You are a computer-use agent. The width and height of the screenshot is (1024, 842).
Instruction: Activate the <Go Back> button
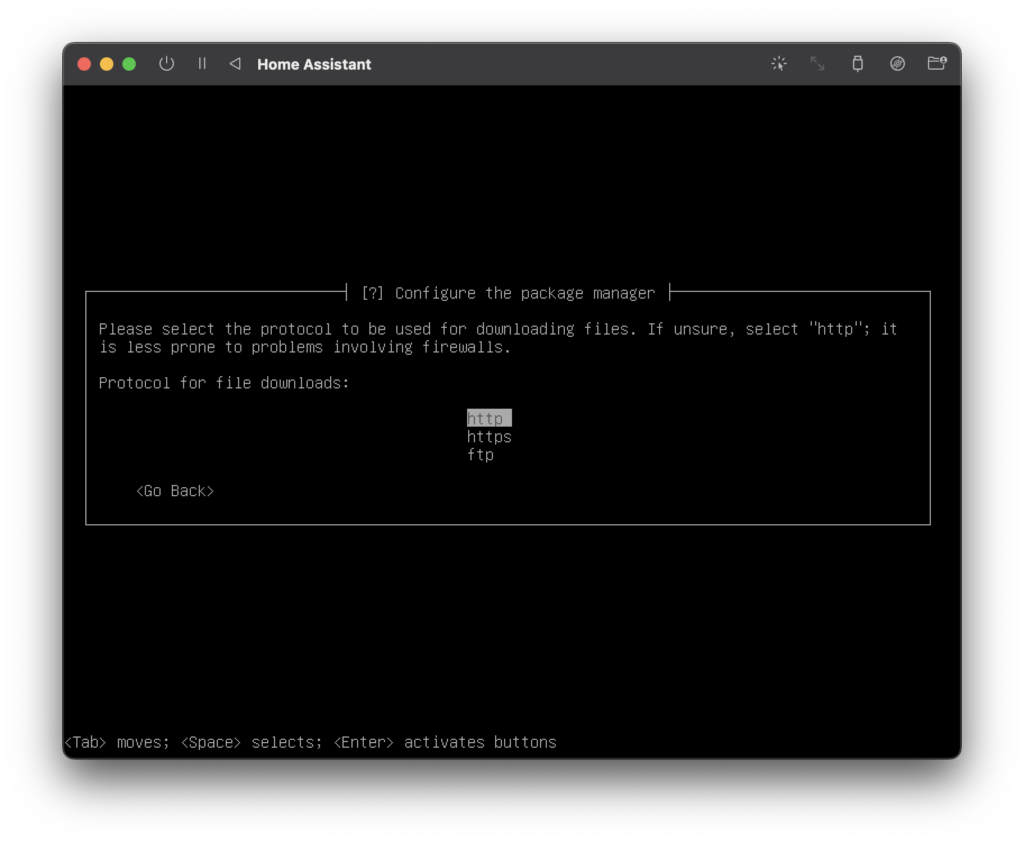[175, 491]
